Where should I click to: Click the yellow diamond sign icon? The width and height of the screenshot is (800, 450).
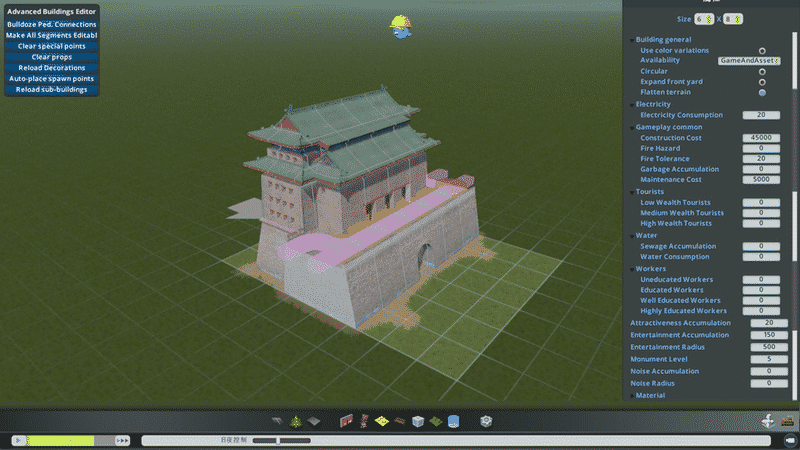(x=381, y=422)
